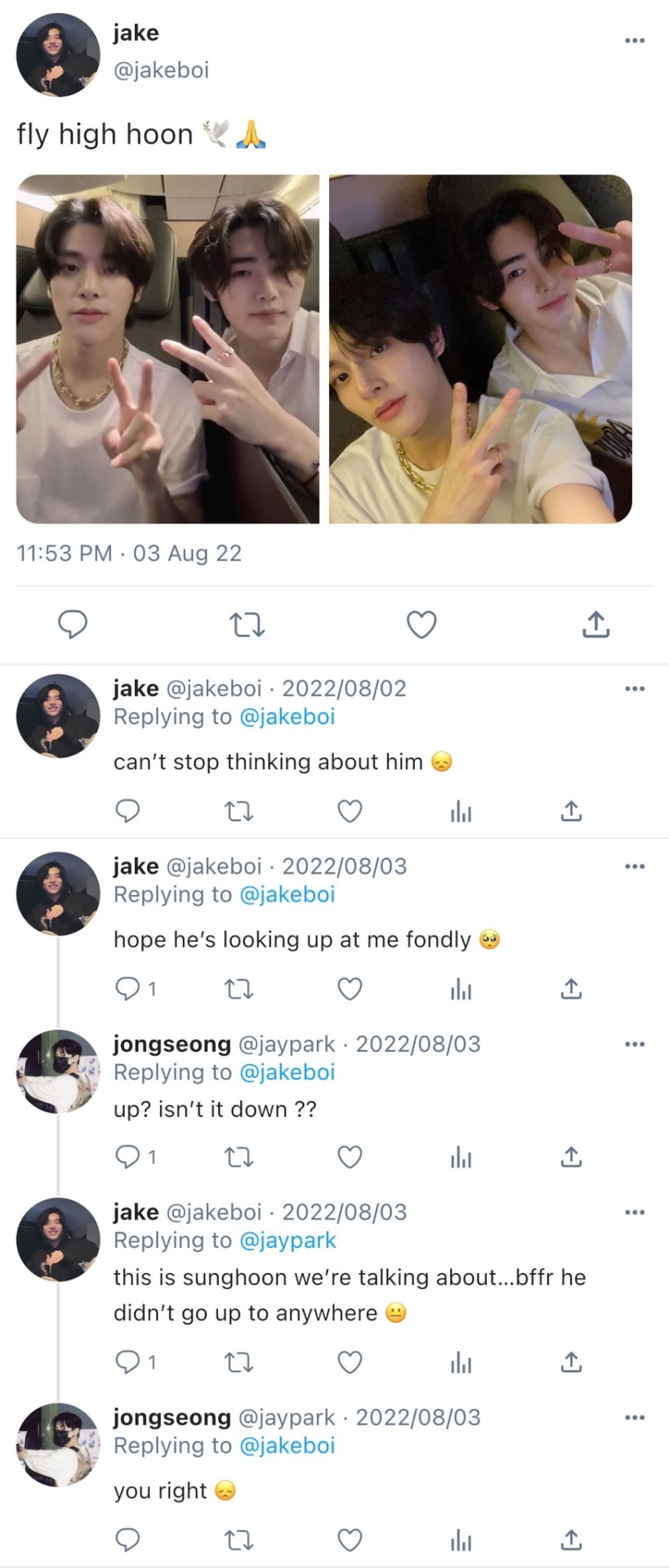Share jongseong's 'up? isn't it down ??' reply
Viewport: 669px width, 1568px height.
(x=571, y=1157)
